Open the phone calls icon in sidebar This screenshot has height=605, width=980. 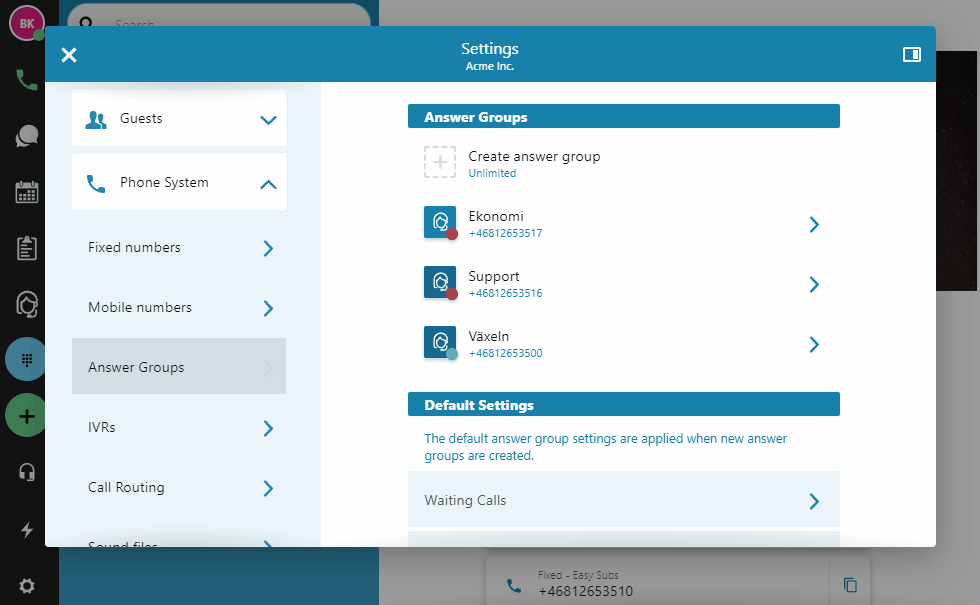tap(27, 79)
